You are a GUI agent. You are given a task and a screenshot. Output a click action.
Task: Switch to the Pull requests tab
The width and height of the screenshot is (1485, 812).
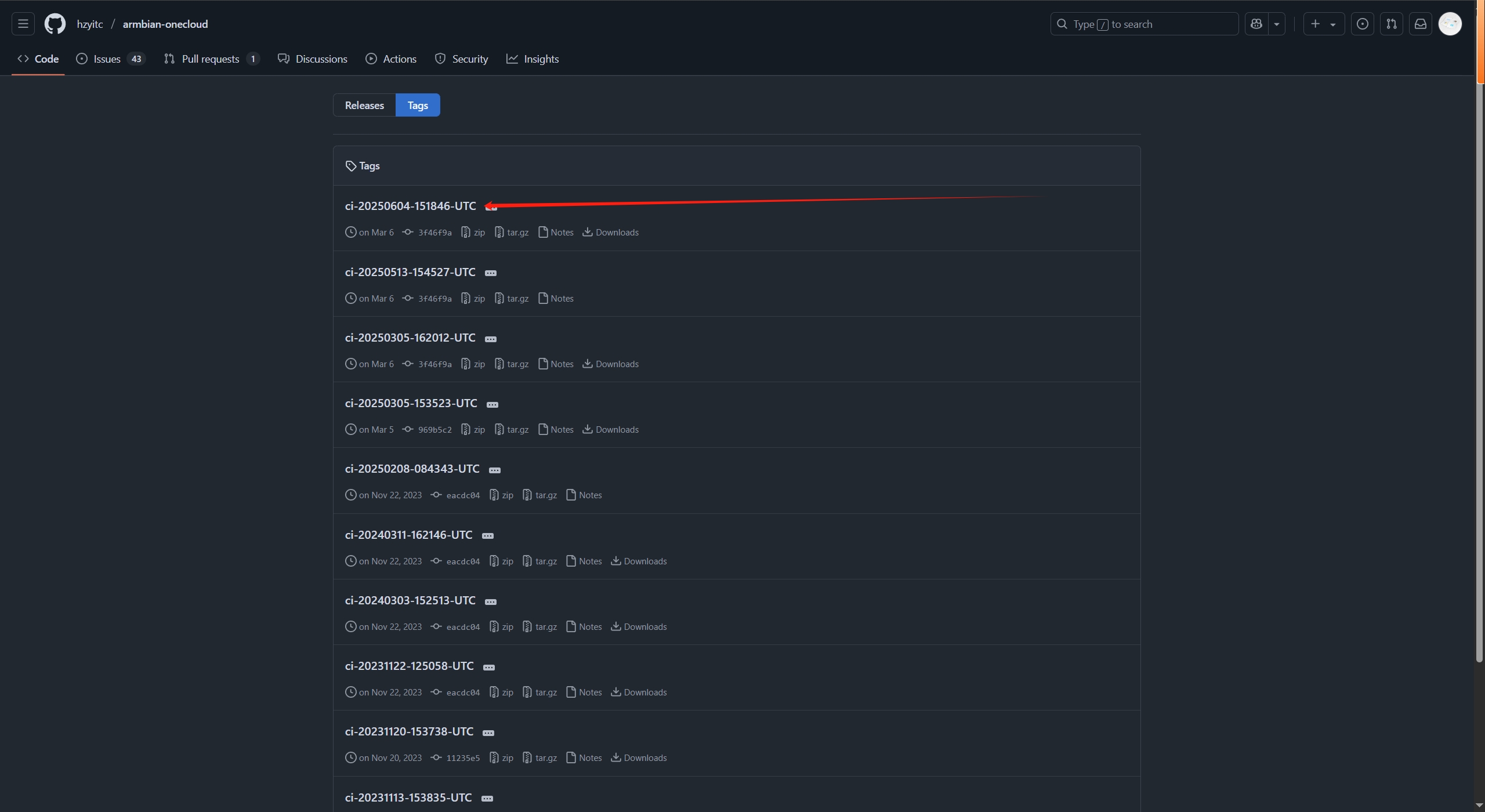212,59
